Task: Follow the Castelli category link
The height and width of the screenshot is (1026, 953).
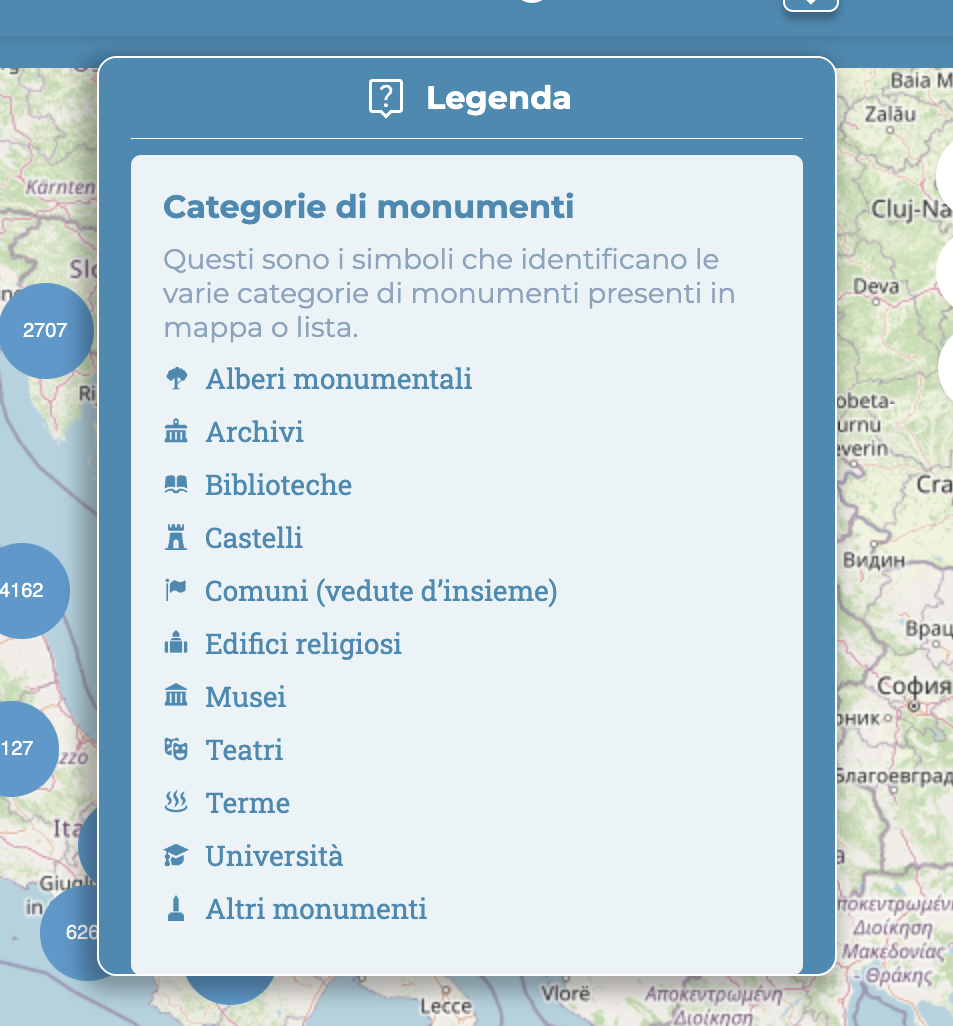Action: pyautogui.click(x=253, y=538)
